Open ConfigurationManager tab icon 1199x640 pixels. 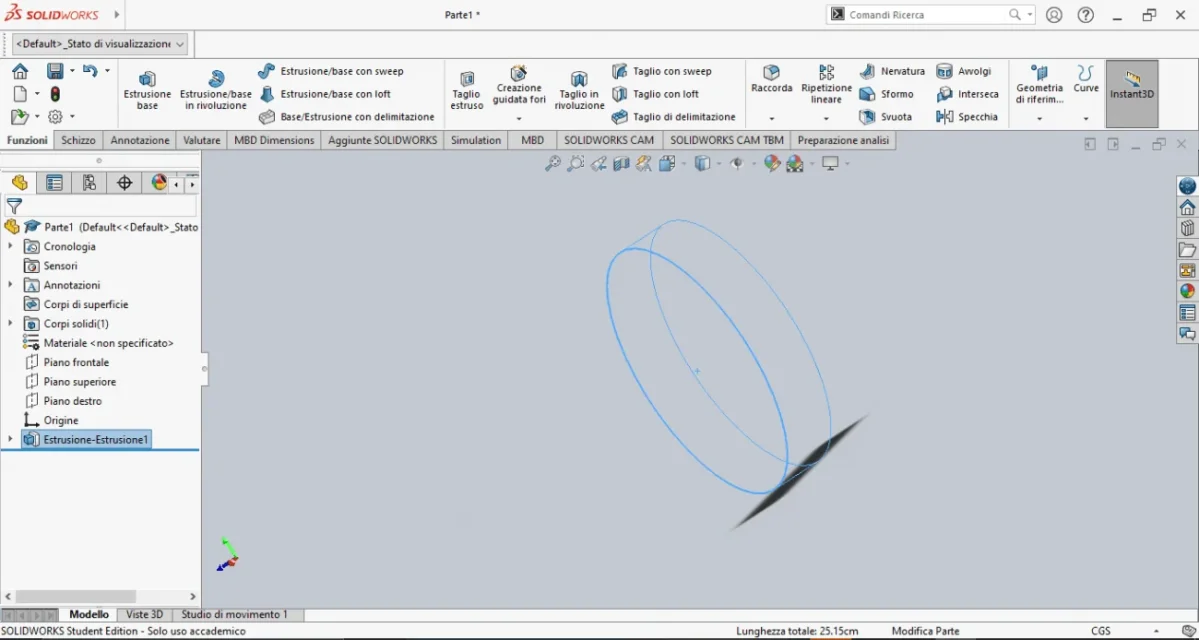click(89, 183)
